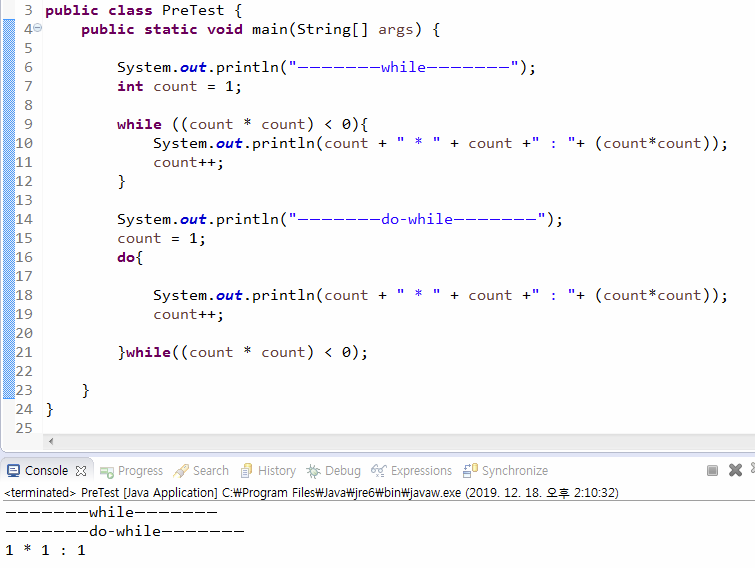Click the do-while string literal in line 14
Viewport: 755px width, 568px height.
417,219
